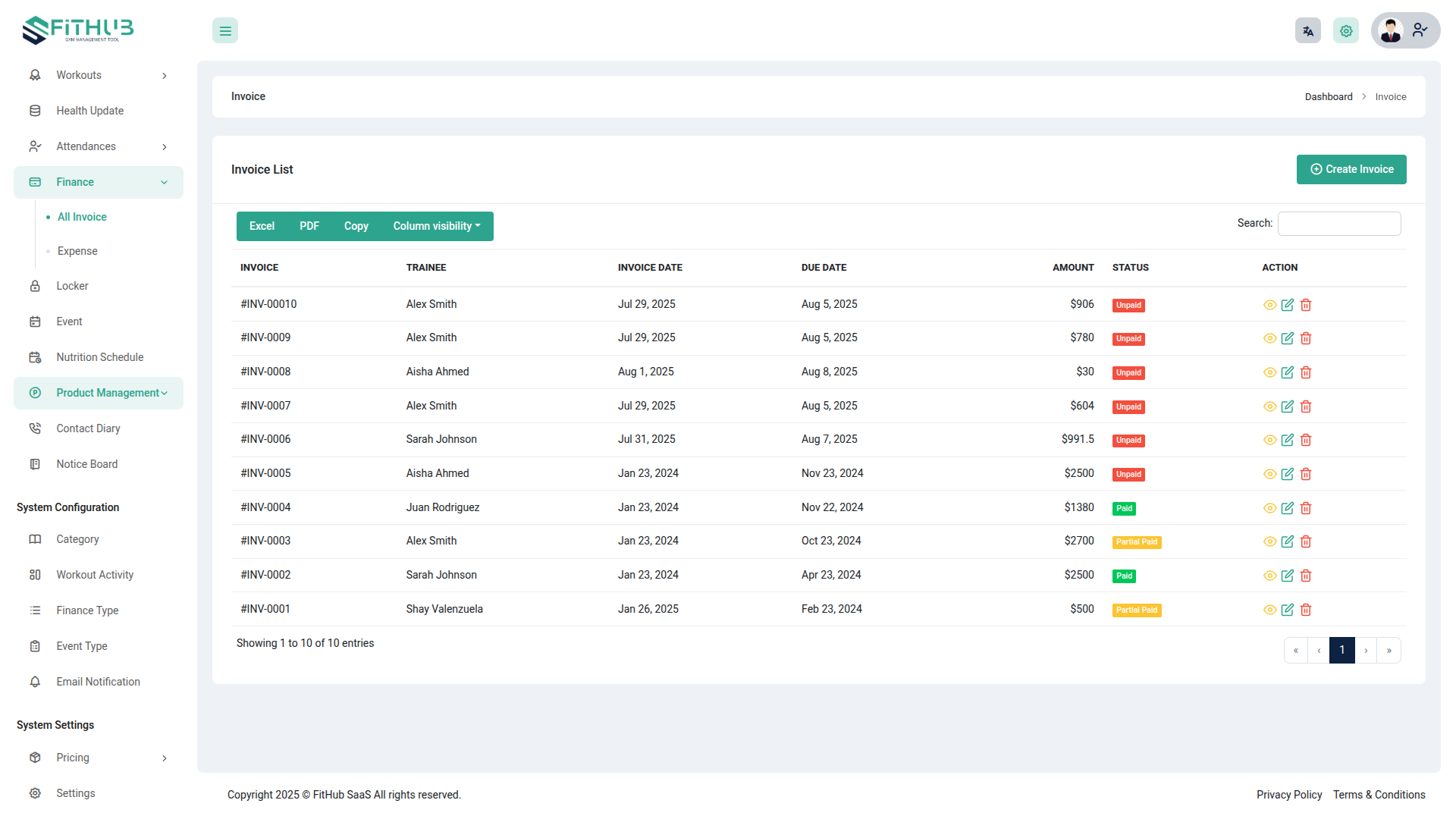Click the Unpaid status badge for #INV-0005
The image size is (1456, 819).
tap(1128, 474)
